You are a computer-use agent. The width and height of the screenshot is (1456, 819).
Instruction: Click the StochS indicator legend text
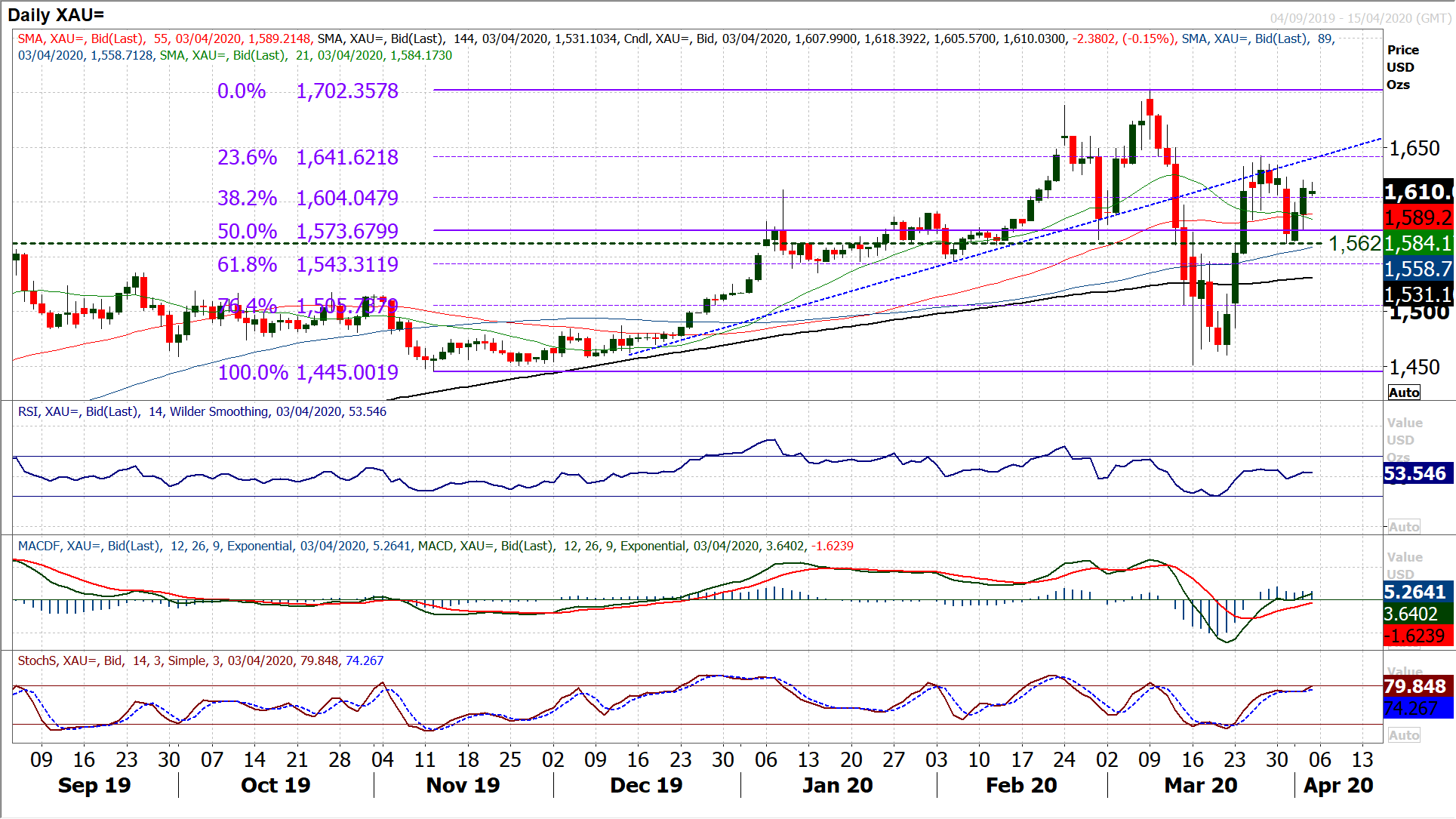[x=200, y=661]
